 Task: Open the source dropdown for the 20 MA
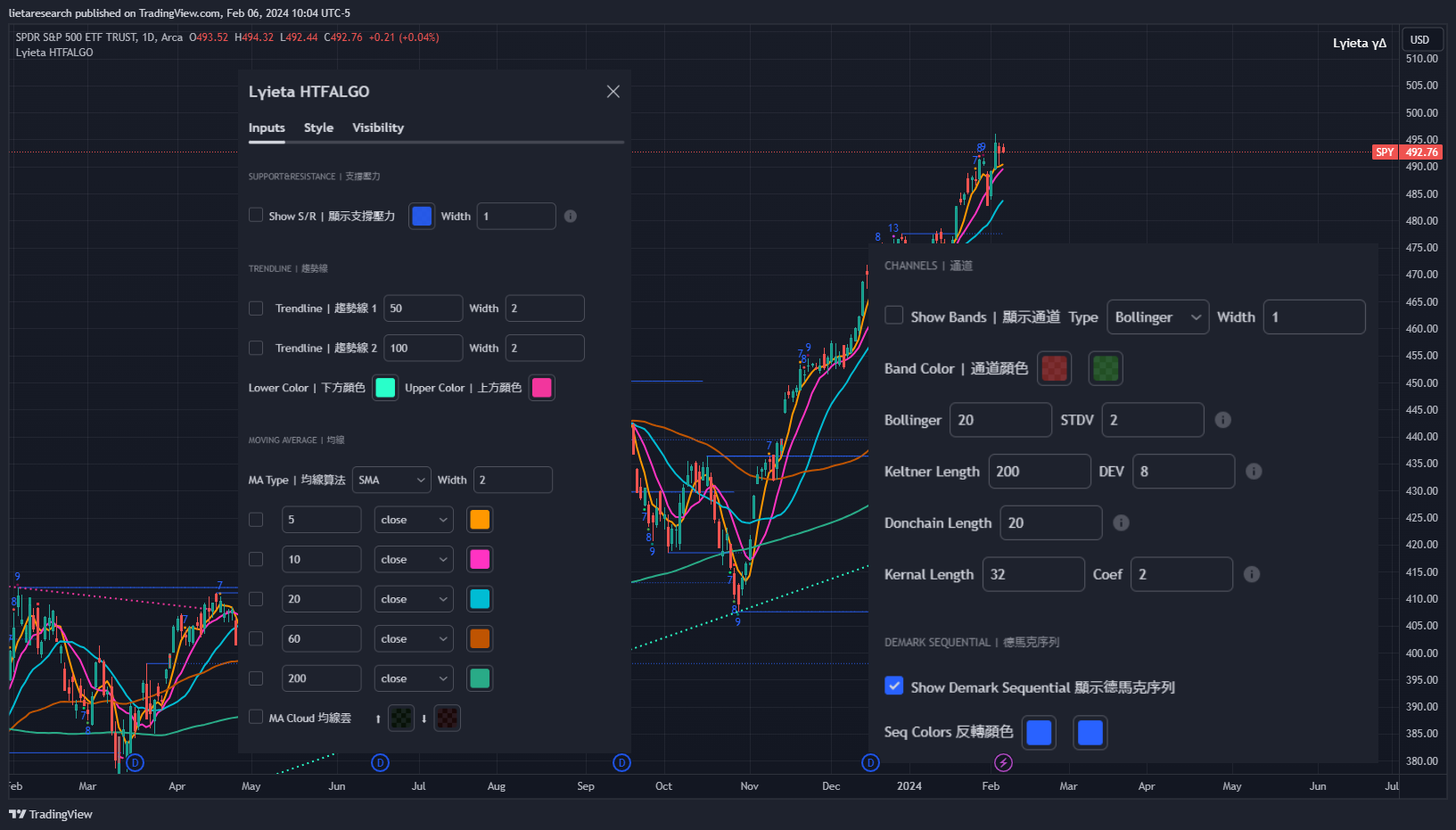point(414,599)
